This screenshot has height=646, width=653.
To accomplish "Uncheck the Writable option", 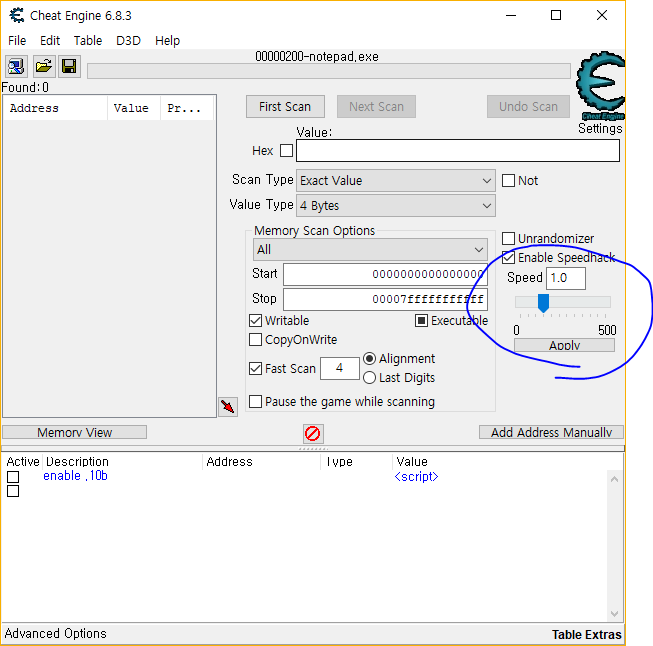I will coord(255,321).
